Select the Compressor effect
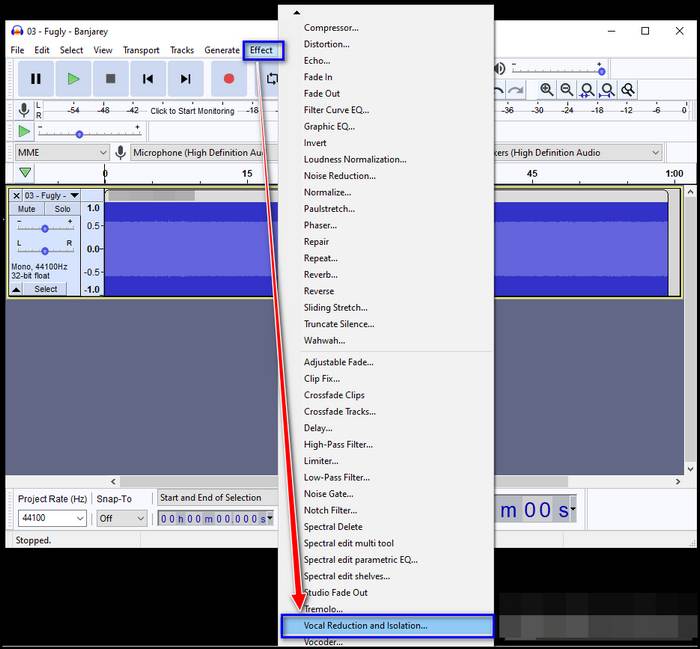 click(x=386, y=28)
